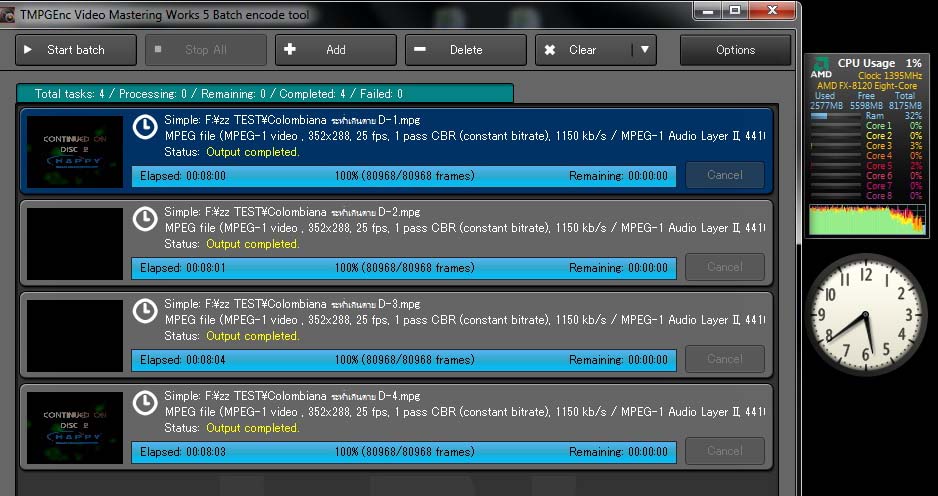The height and width of the screenshot is (496, 938).
Task: Maximize the Batch encode tool window
Action: click(735, 11)
